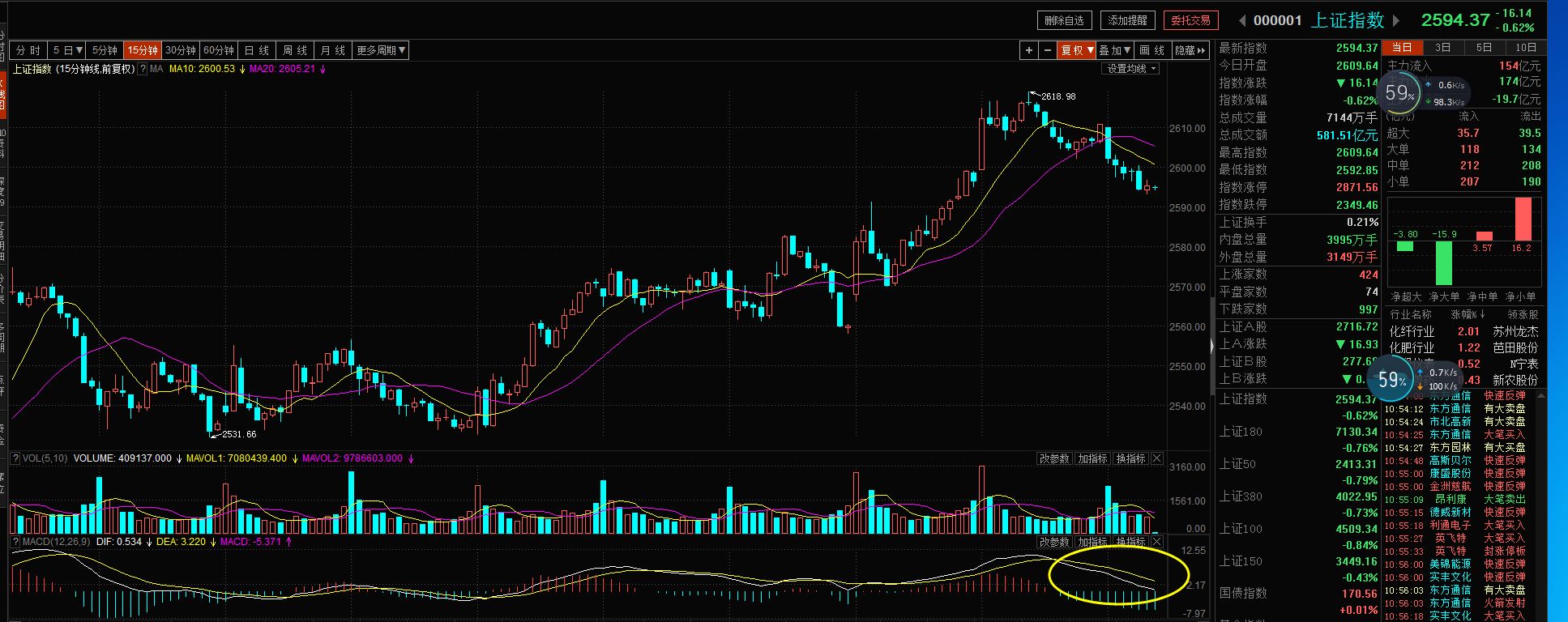Click 删除自选 button

[x=1065, y=20]
